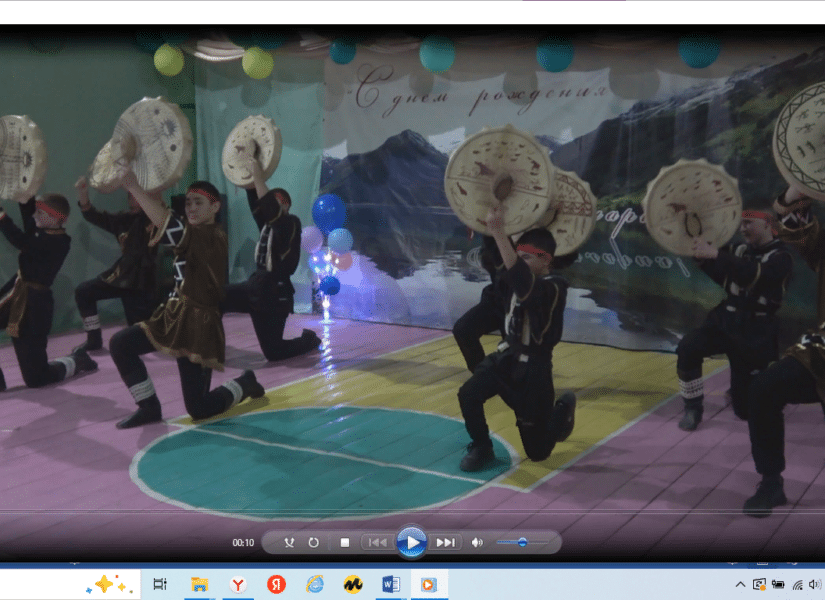Toggle repeat mode in the player
Viewport: 825px width, 600px height.
click(x=313, y=543)
